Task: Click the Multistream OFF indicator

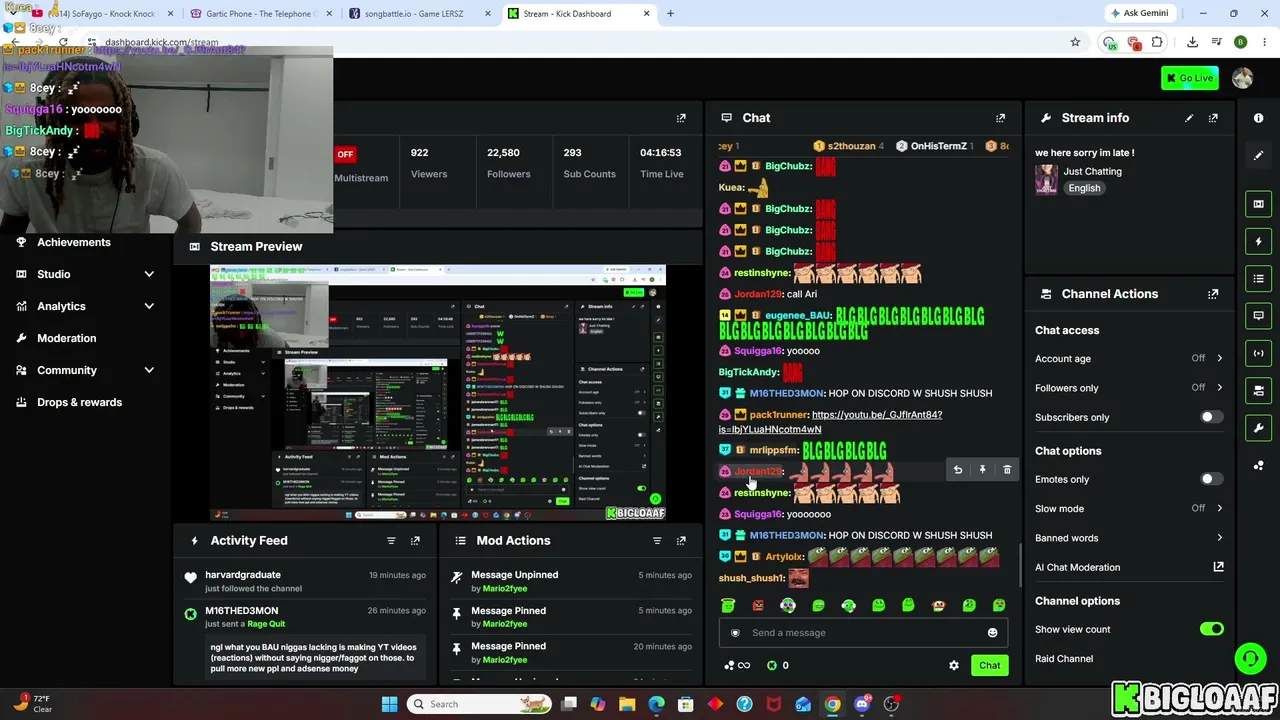Action: click(x=345, y=154)
